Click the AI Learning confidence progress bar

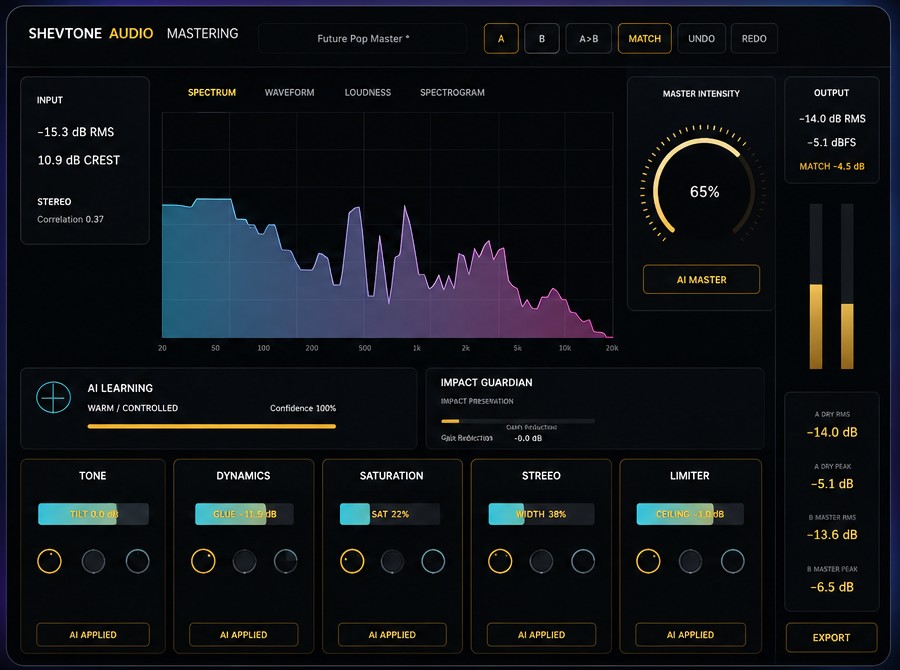tap(212, 427)
